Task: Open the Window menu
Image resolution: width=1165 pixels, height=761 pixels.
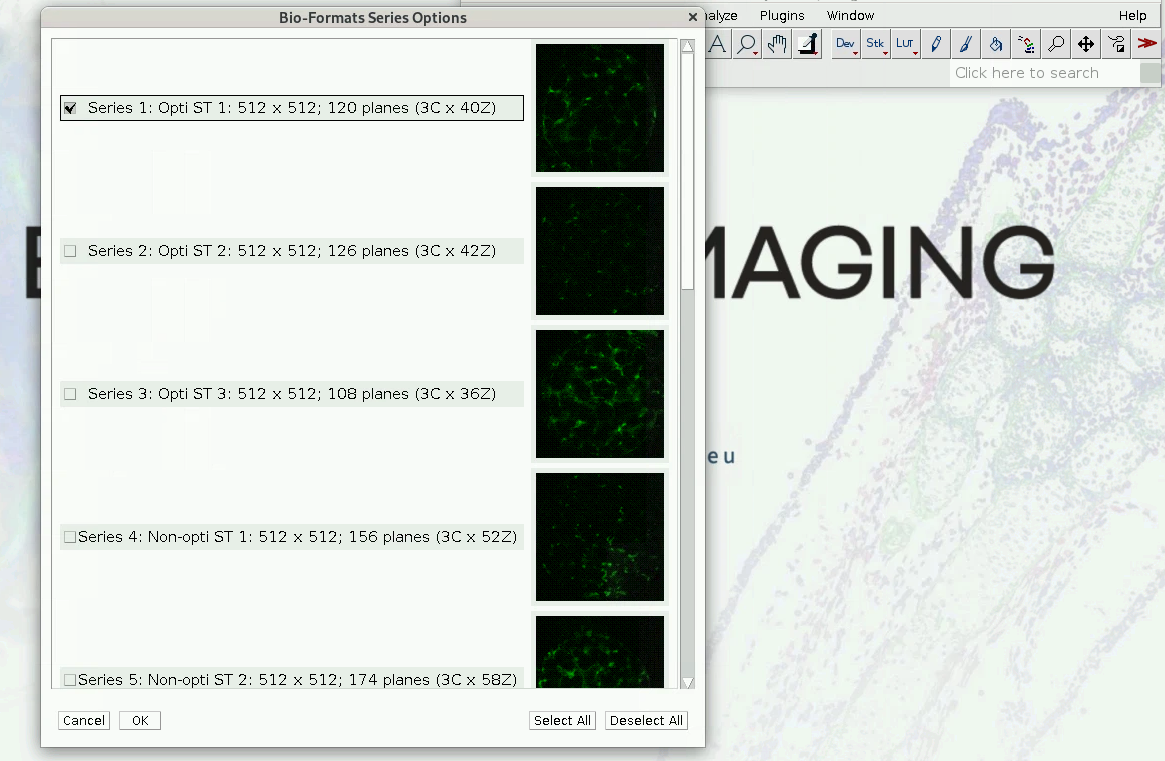Action: 850,16
